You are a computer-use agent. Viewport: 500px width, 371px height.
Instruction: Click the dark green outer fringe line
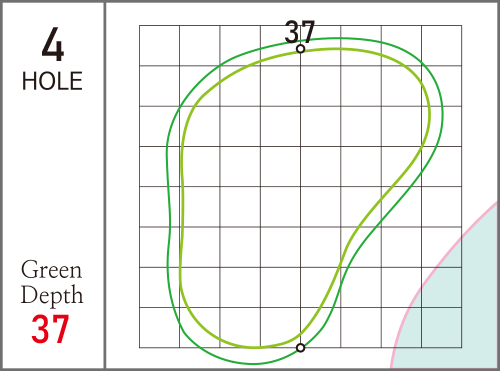[168, 200]
